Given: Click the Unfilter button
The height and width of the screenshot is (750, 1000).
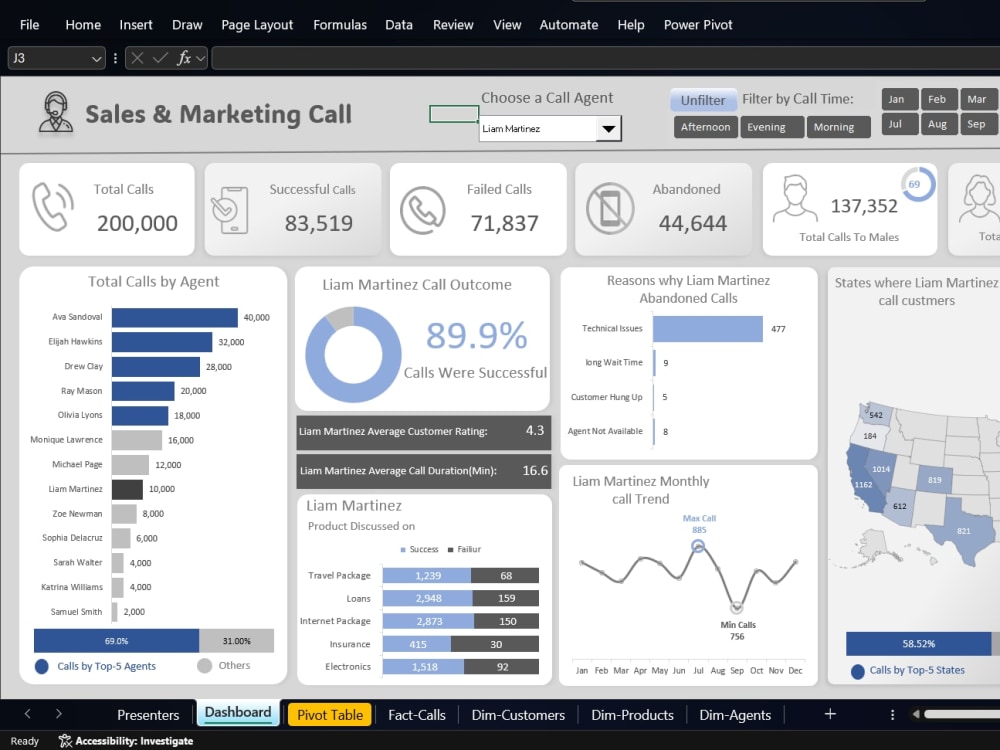Looking at the screenshot, I should click(703, 100).
